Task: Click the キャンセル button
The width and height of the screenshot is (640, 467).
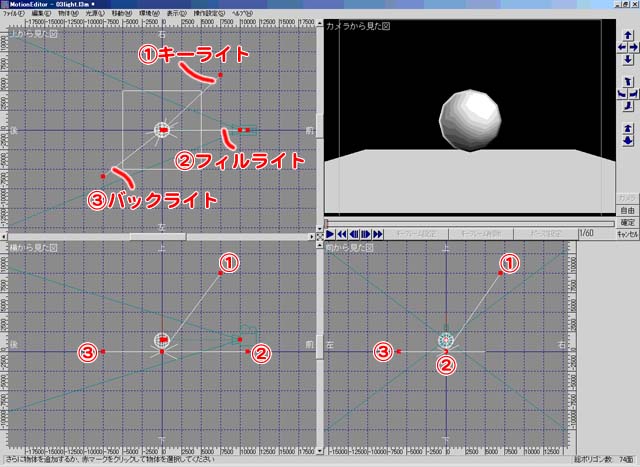Action: coord(627,233)
